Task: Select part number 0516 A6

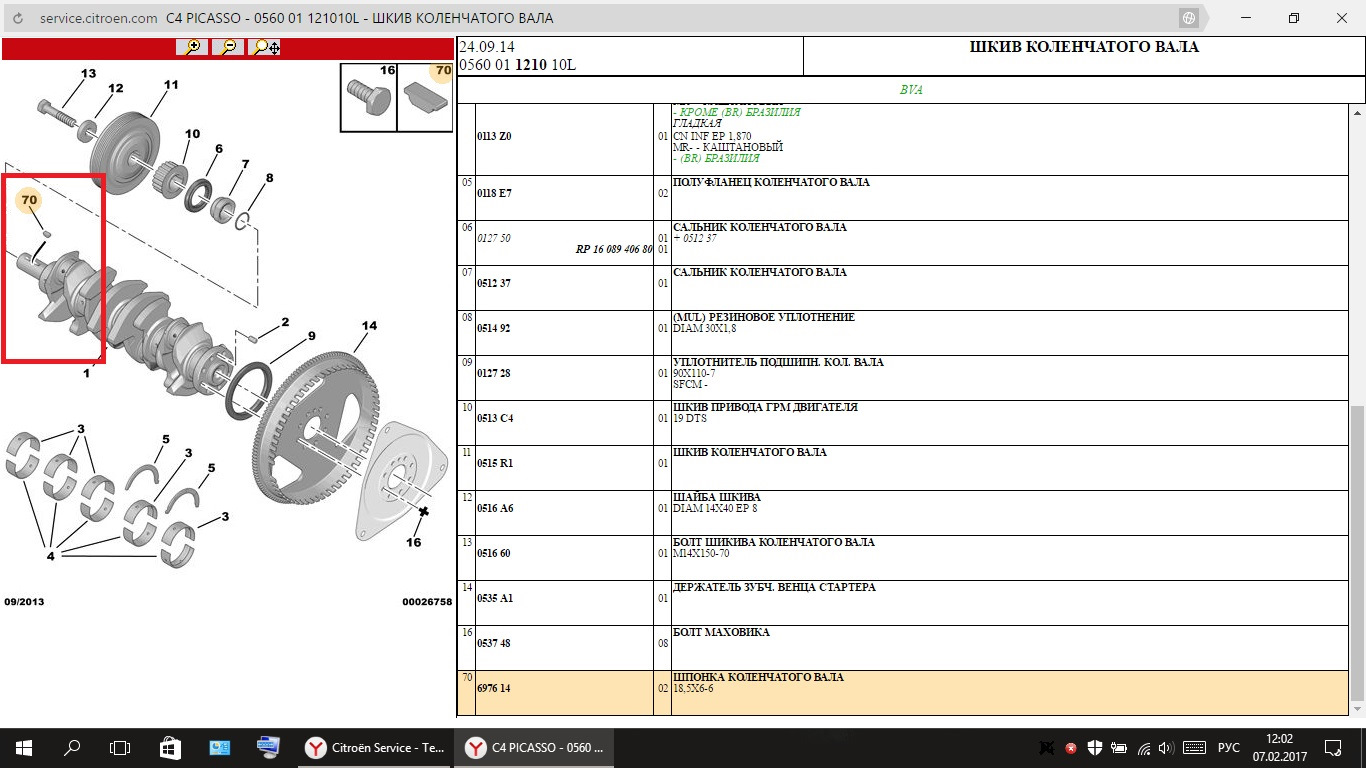Action: (494, 508)
